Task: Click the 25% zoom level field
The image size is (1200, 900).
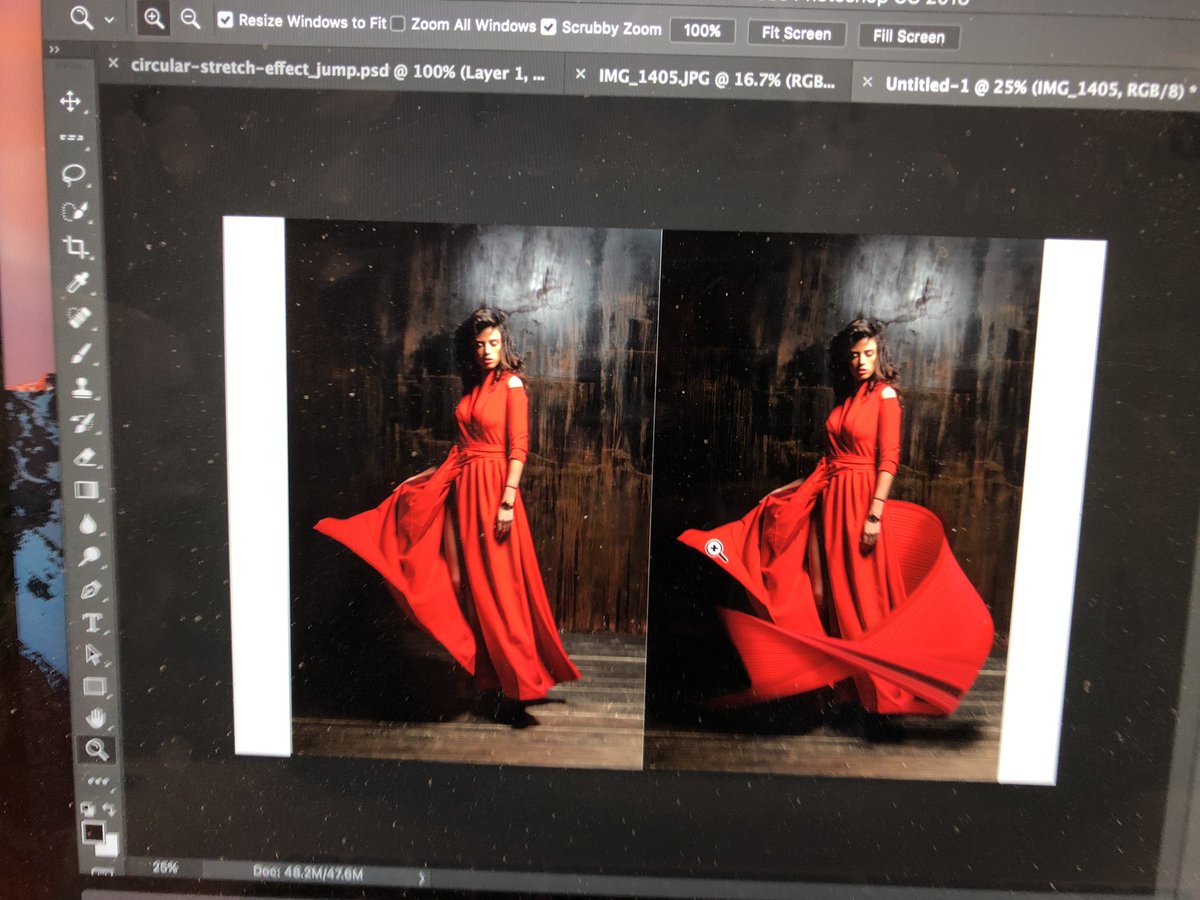Action: point(165,867)
